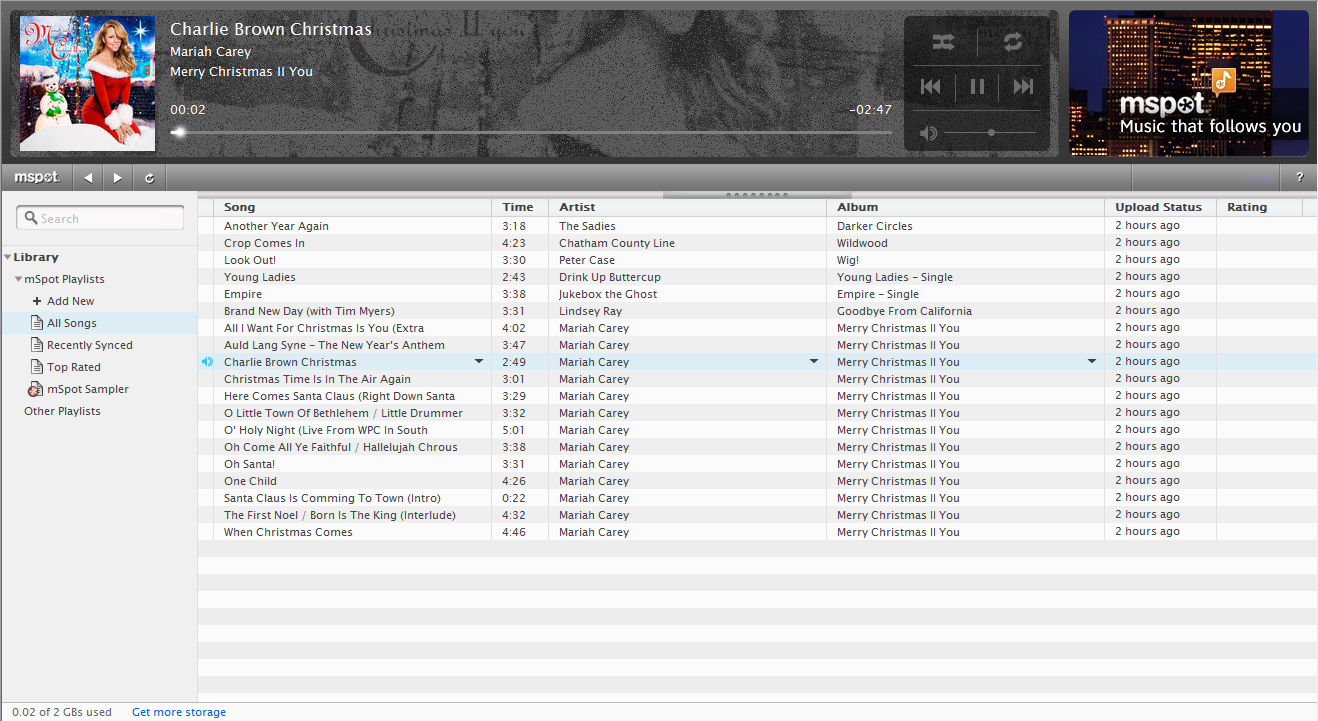Select the song Another Year Again
This screenshot has height=721, width=1318.
(276, 226)
